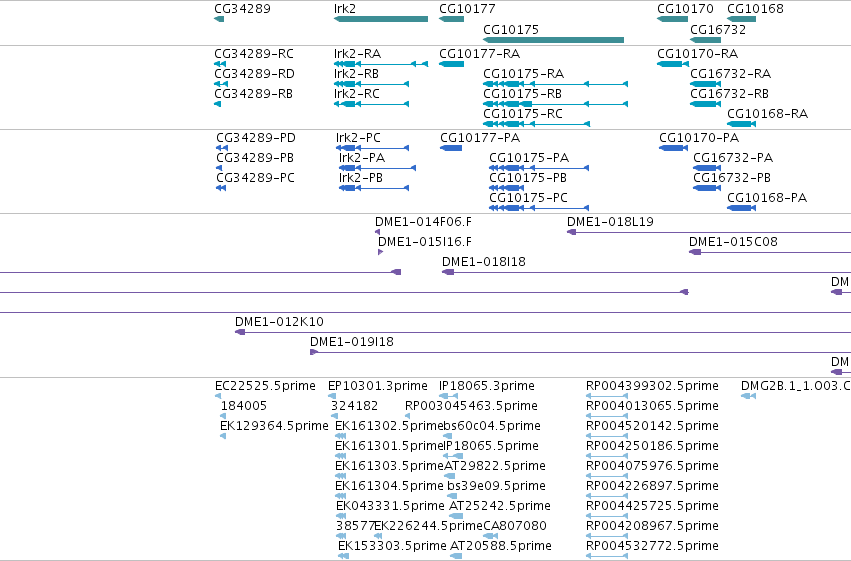Select transcript CG34289-RB
Screen dimensions: 851x561
tap(253, 94)
